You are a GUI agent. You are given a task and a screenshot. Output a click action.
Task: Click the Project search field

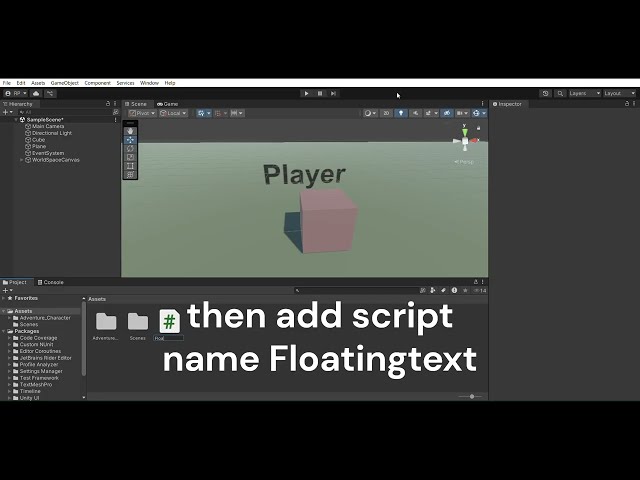(356, 291)
